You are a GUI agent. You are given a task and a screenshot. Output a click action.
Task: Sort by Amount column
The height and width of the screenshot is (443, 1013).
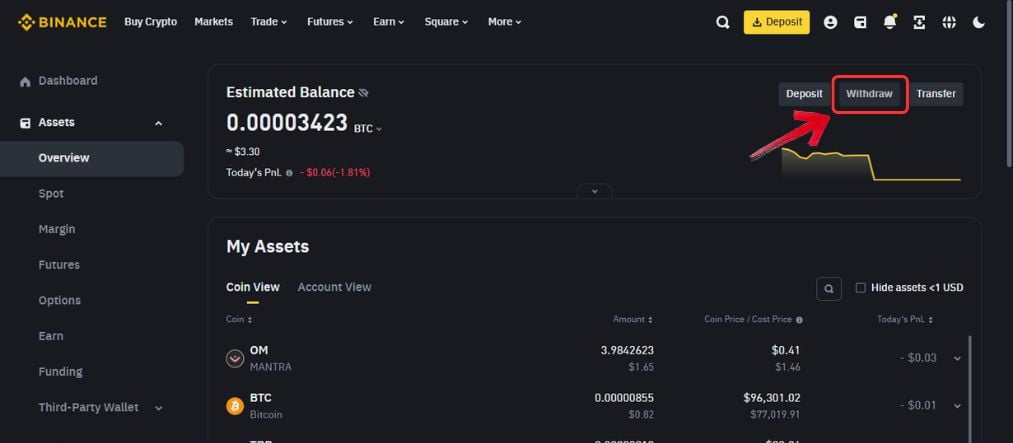pyautogui.click(x=632, y=320)
